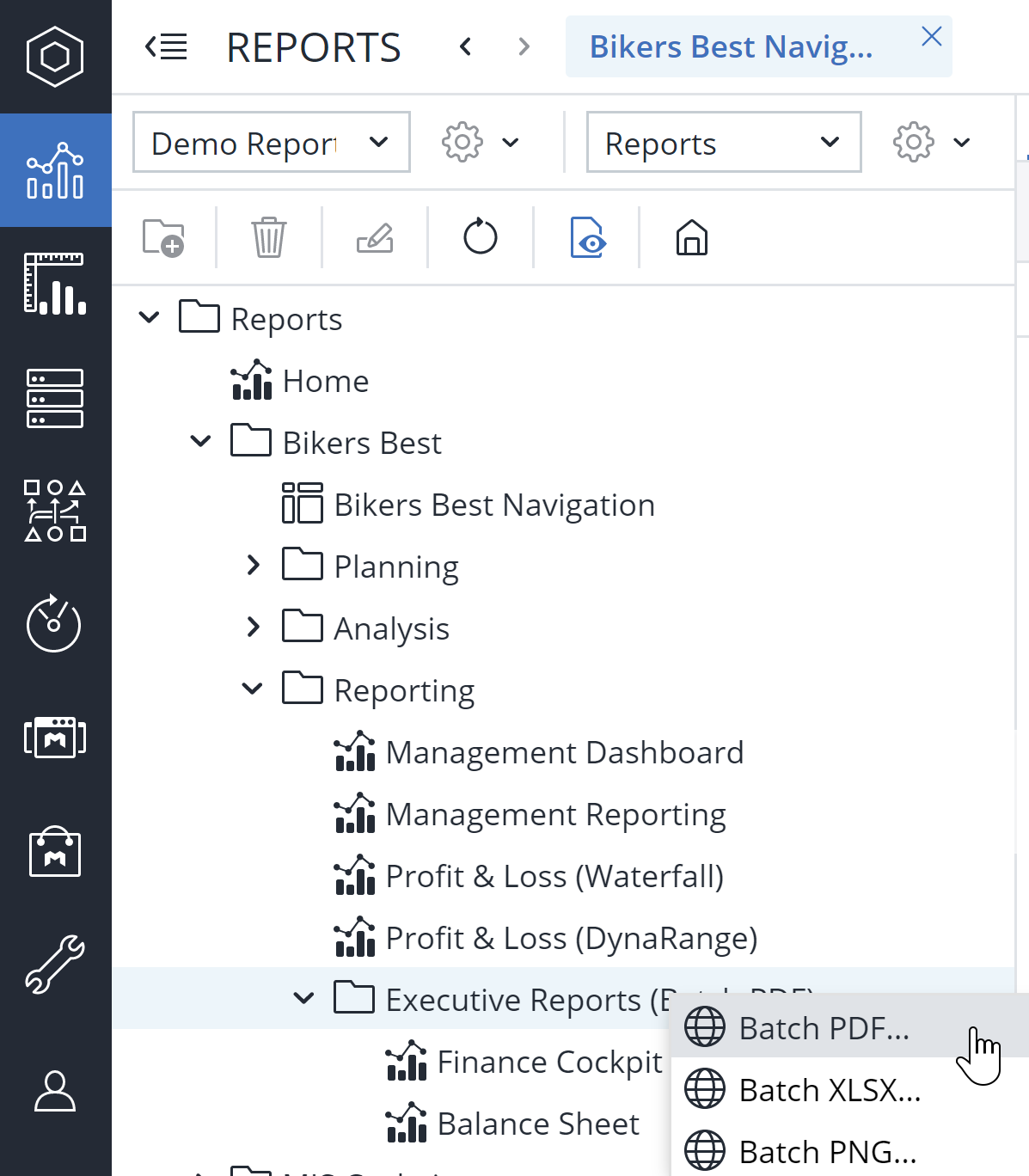The width and height of the screenshot is (1029, 1176).
Task: Refresh the report tree
Action: tap(481, 238)
